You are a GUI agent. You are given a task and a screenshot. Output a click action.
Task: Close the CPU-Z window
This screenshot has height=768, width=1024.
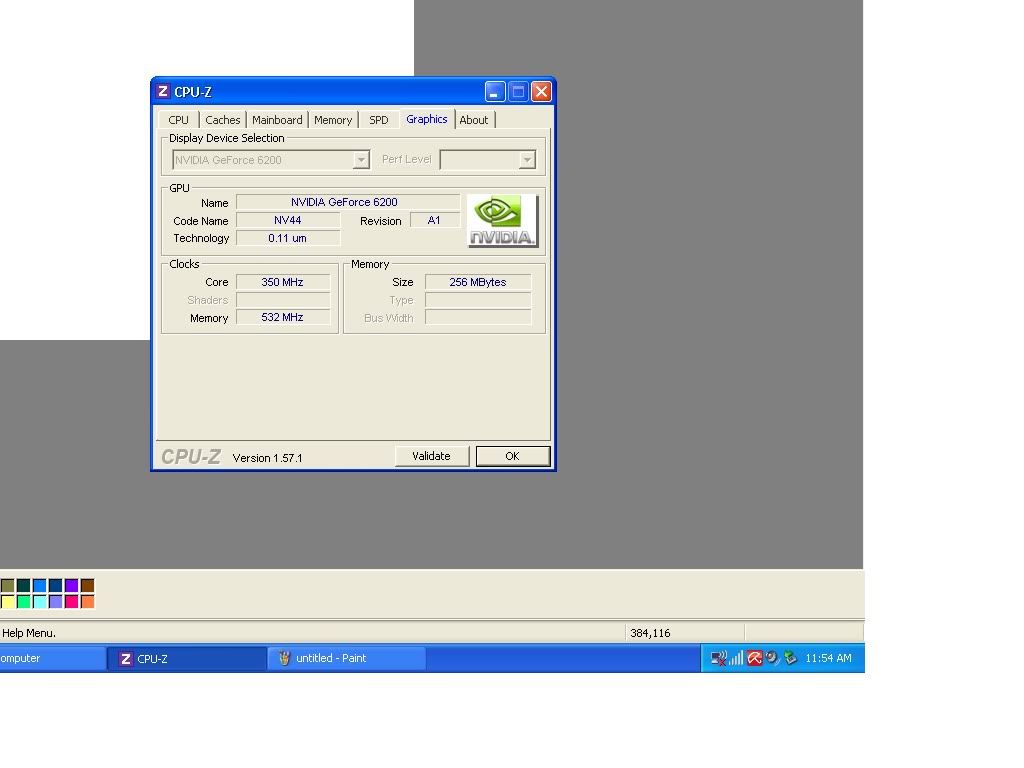541,92
